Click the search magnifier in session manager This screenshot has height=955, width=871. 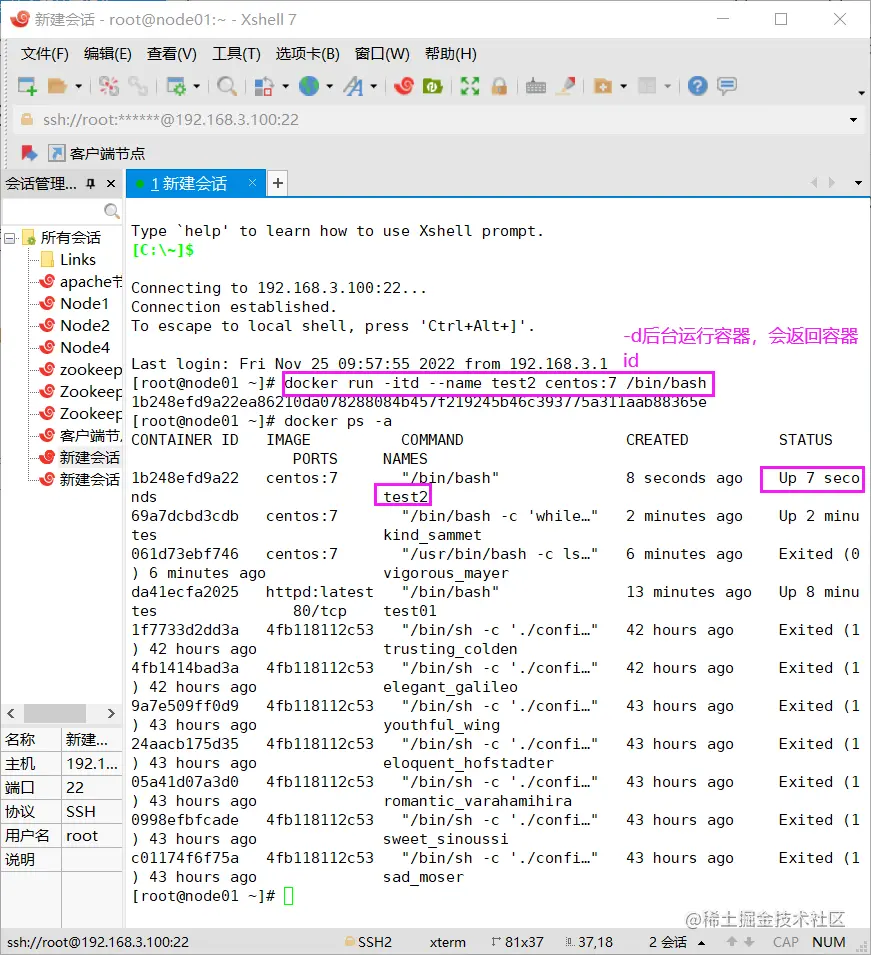point(111,211)
